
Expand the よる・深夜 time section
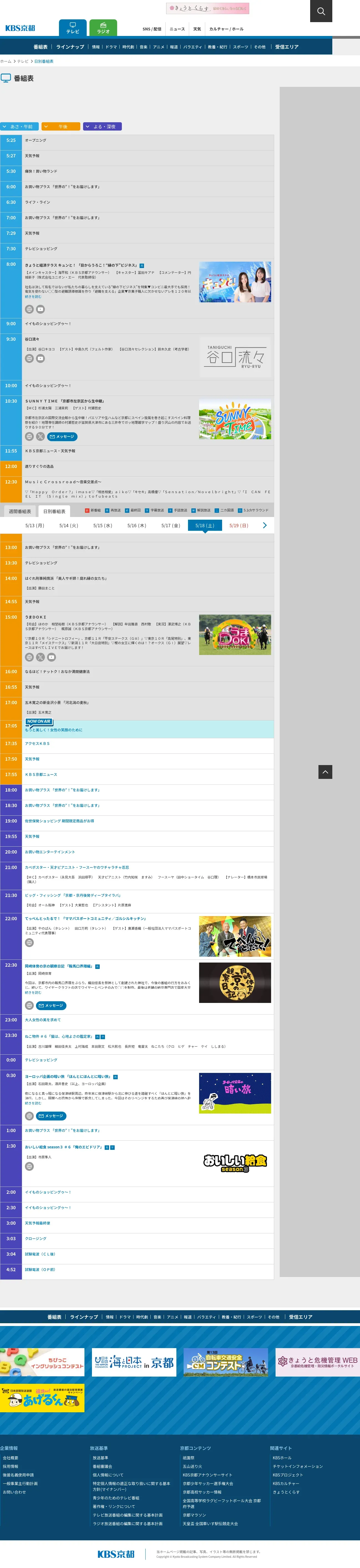click(x=102, y=127)
